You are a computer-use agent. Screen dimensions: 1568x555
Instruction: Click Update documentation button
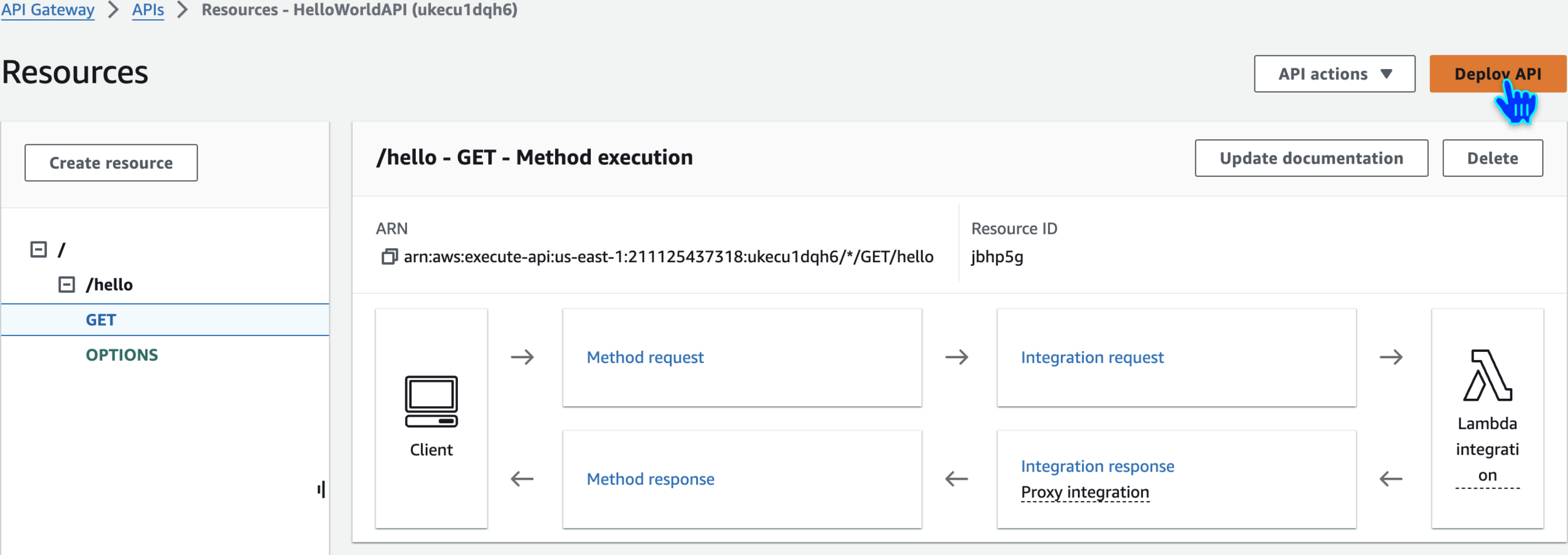pyautogui.click(x=1311, y=159)
